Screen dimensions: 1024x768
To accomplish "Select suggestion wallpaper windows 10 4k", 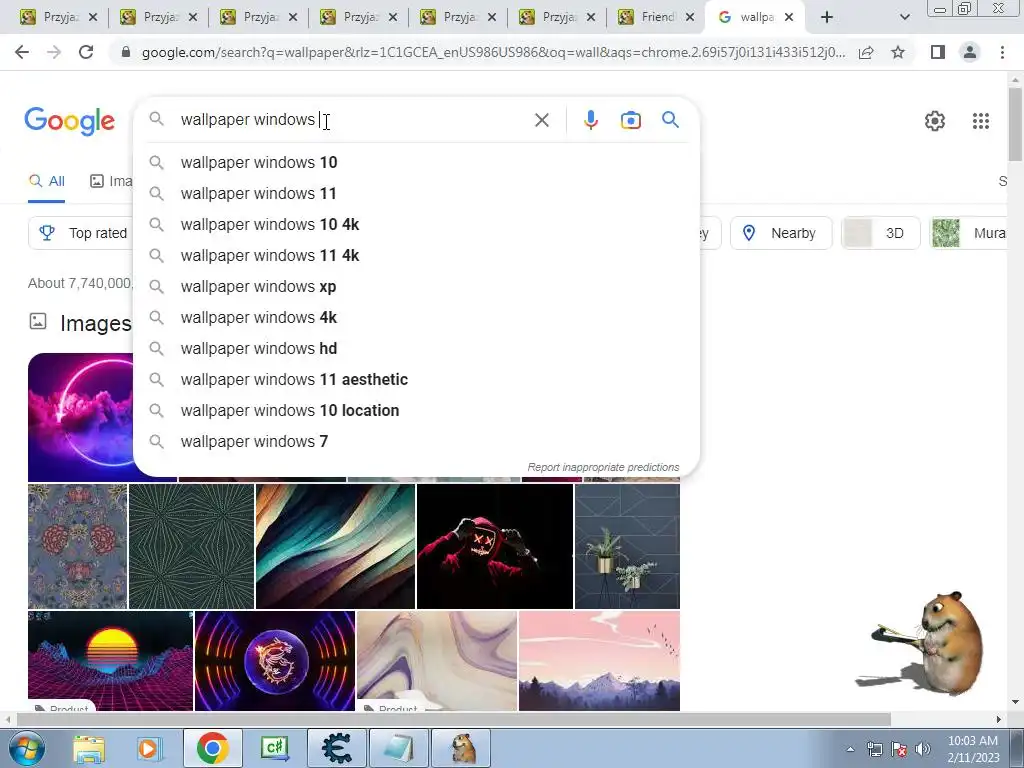I will pyautogui.click(x=416, y=225).
